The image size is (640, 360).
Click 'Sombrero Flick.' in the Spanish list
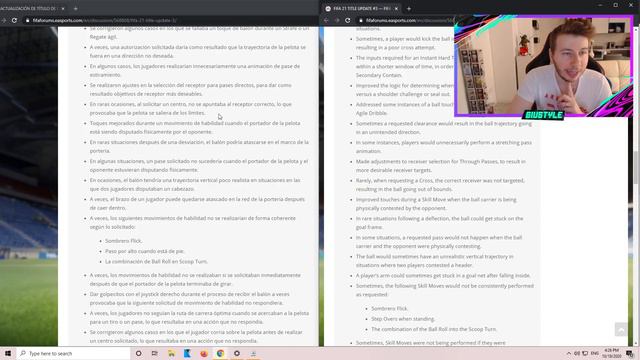[x=123, y=241]
